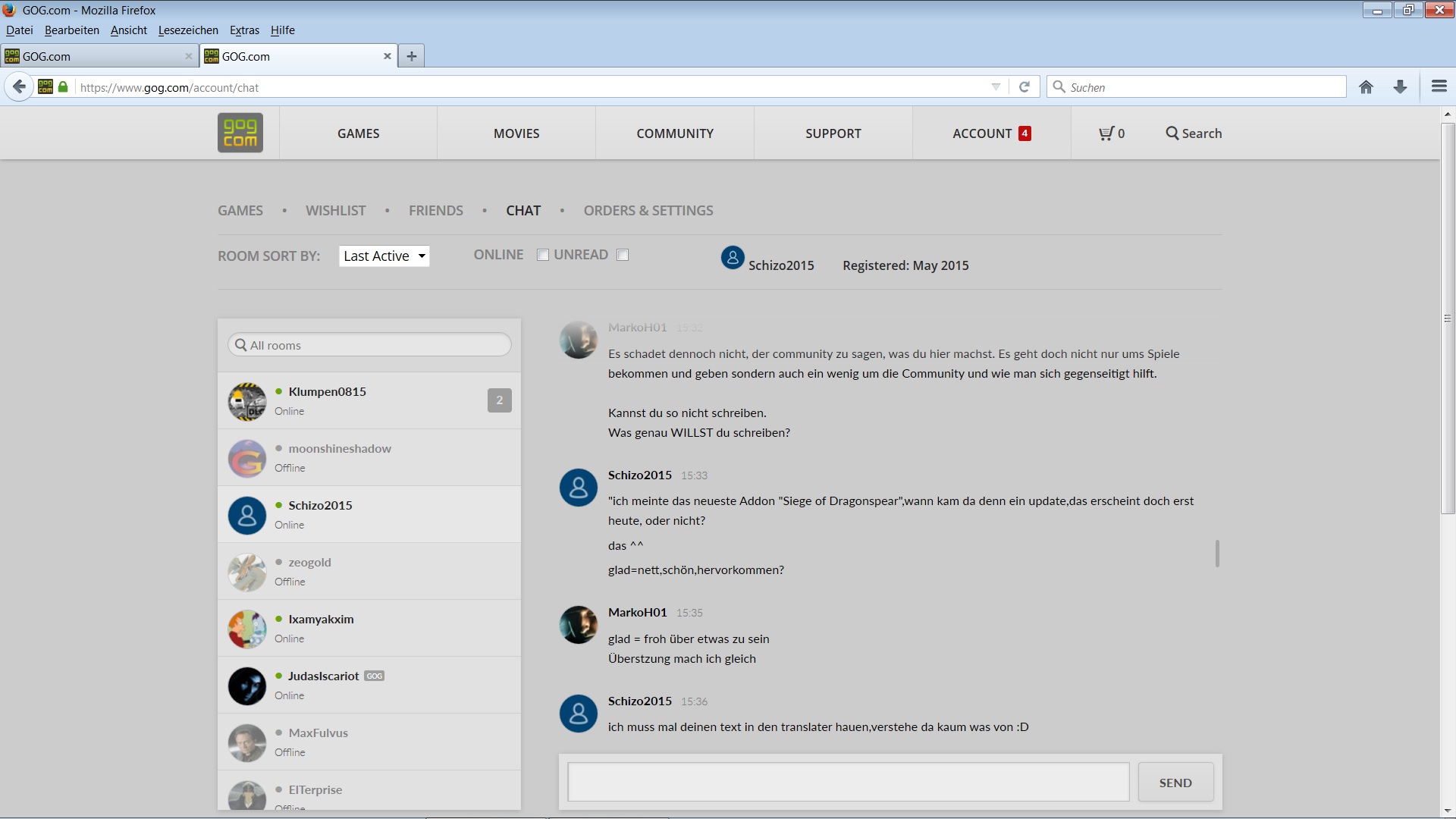Open the ORDERS & SETTINGS link

648,211
